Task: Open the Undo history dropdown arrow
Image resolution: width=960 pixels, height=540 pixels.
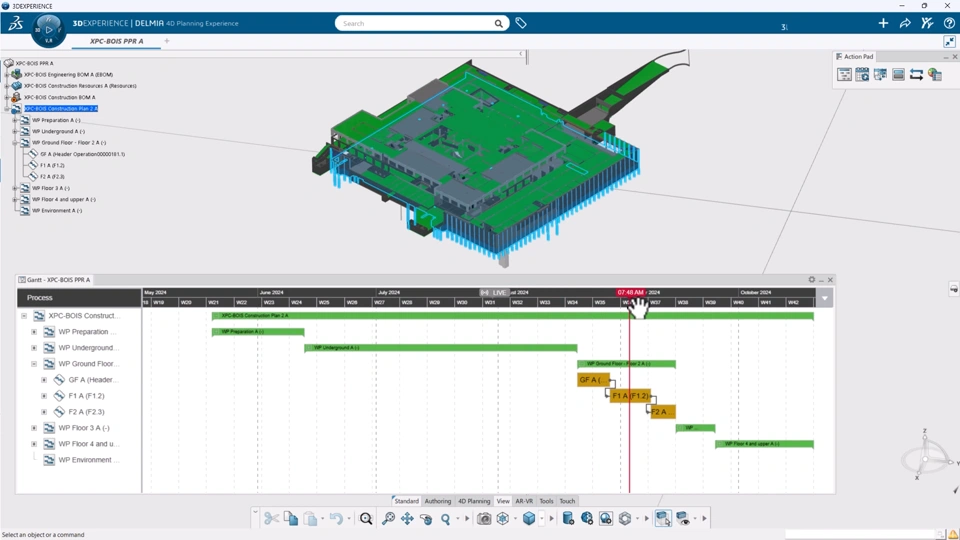Action: (x=349, y=519)
